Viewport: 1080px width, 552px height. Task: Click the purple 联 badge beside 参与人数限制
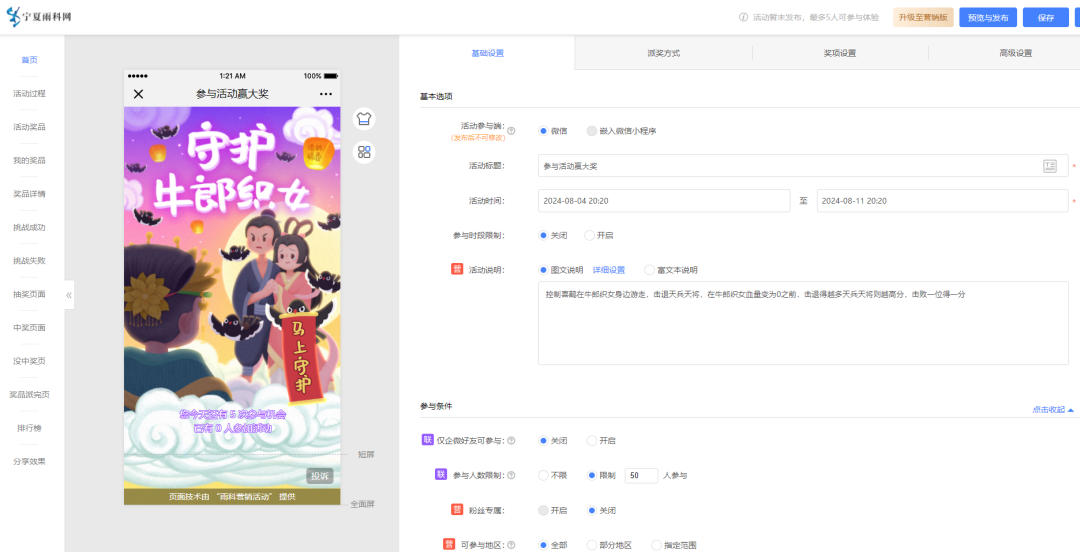441,474
